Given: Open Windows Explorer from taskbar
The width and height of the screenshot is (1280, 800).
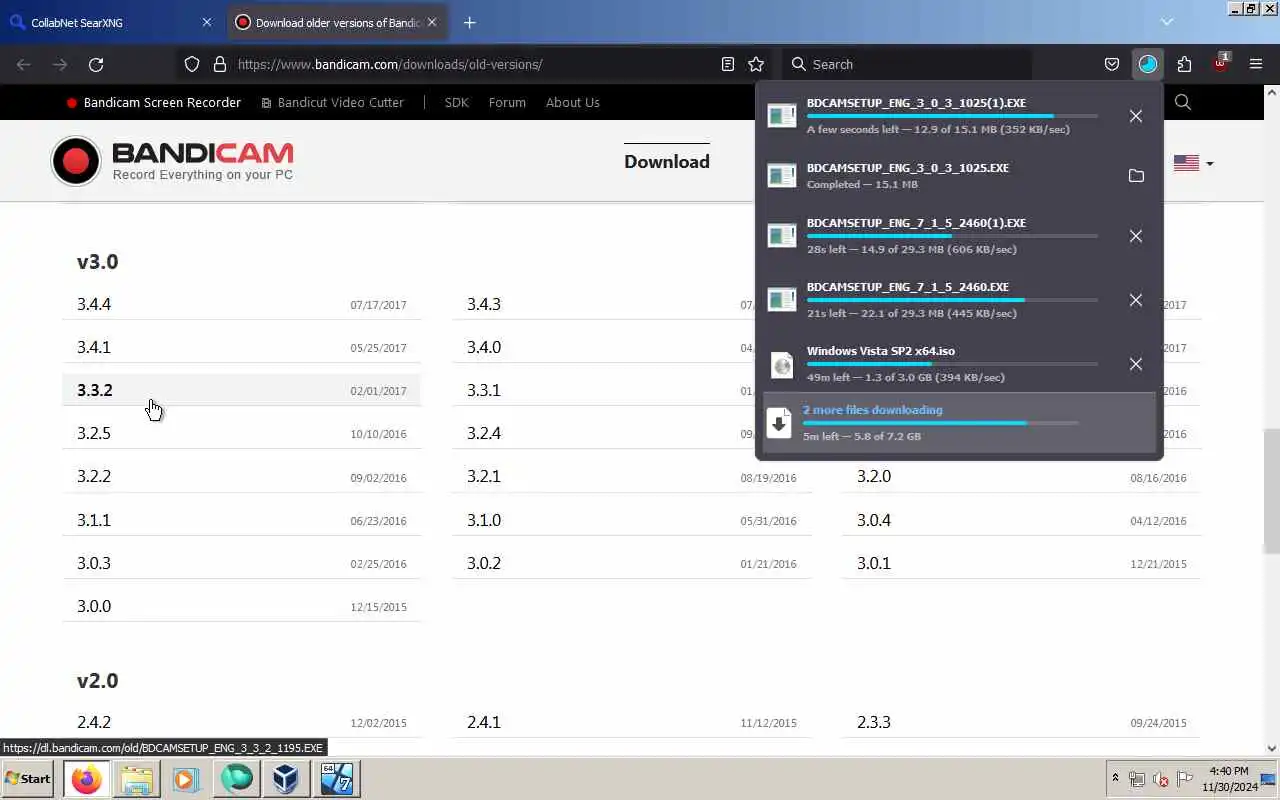Looking at the screenshot, I should [x=137, y=779].
